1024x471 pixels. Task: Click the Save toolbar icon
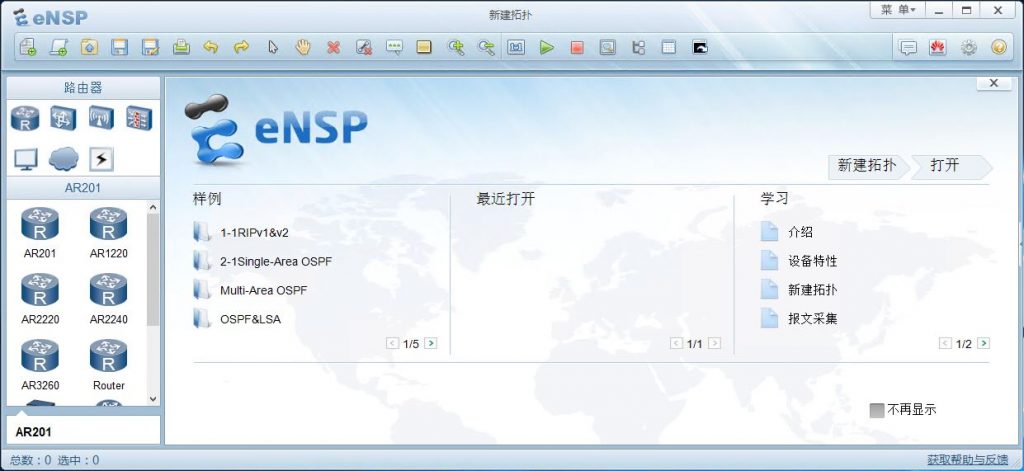click(x=120, y=47)
